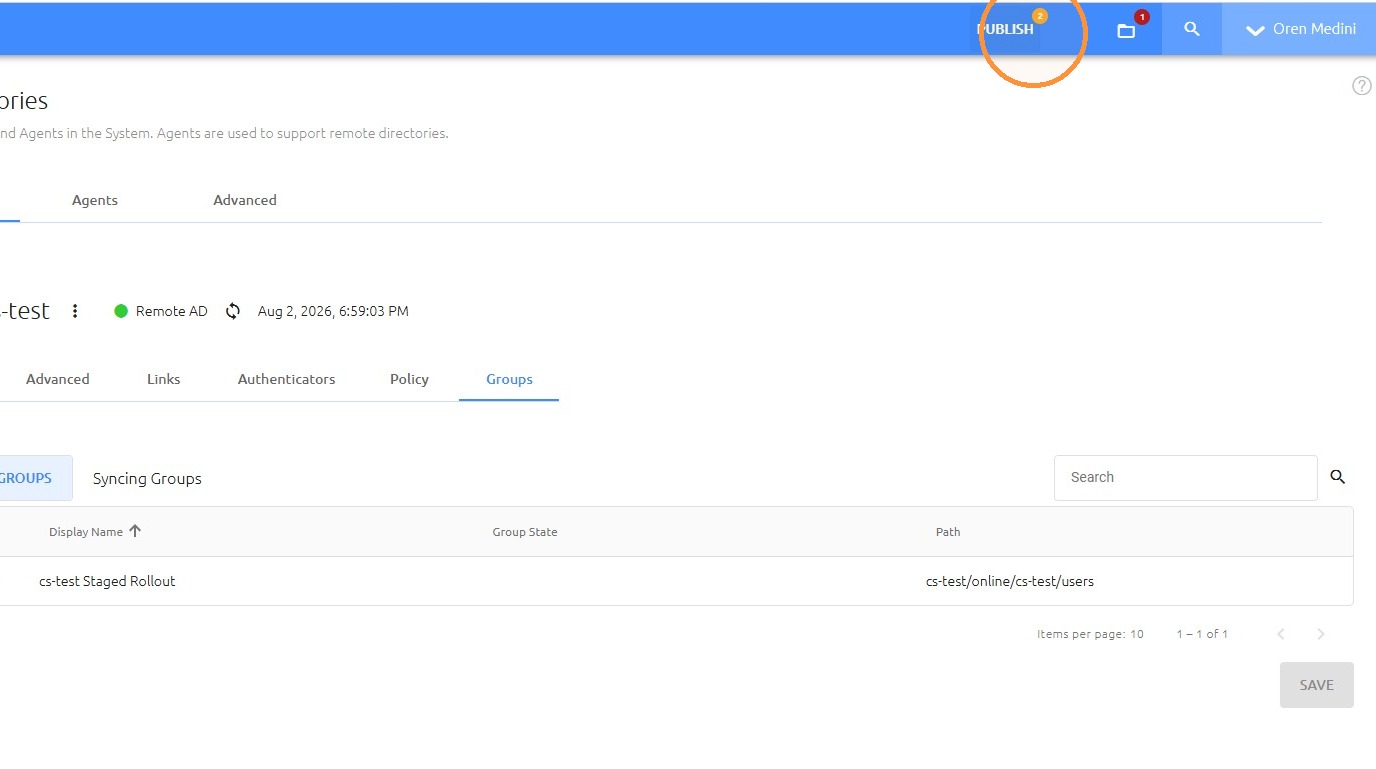Click the path cs-test/online/cs-test/users
This screenshot has width=1376, height=769.
[1010, 581]
